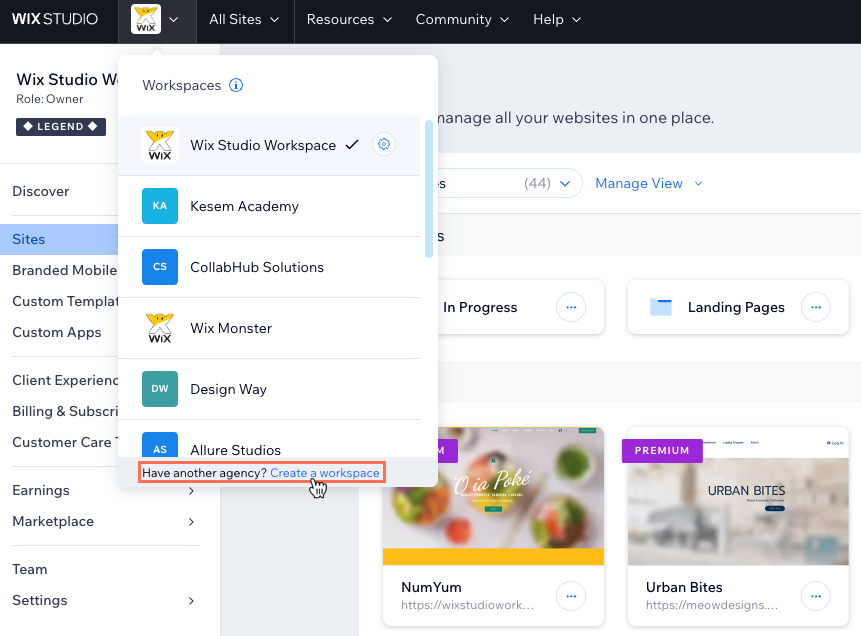Select the Wix Studio Workspace entry
The height and width of the screenshot is (636, 861).
tap(269, 145)
